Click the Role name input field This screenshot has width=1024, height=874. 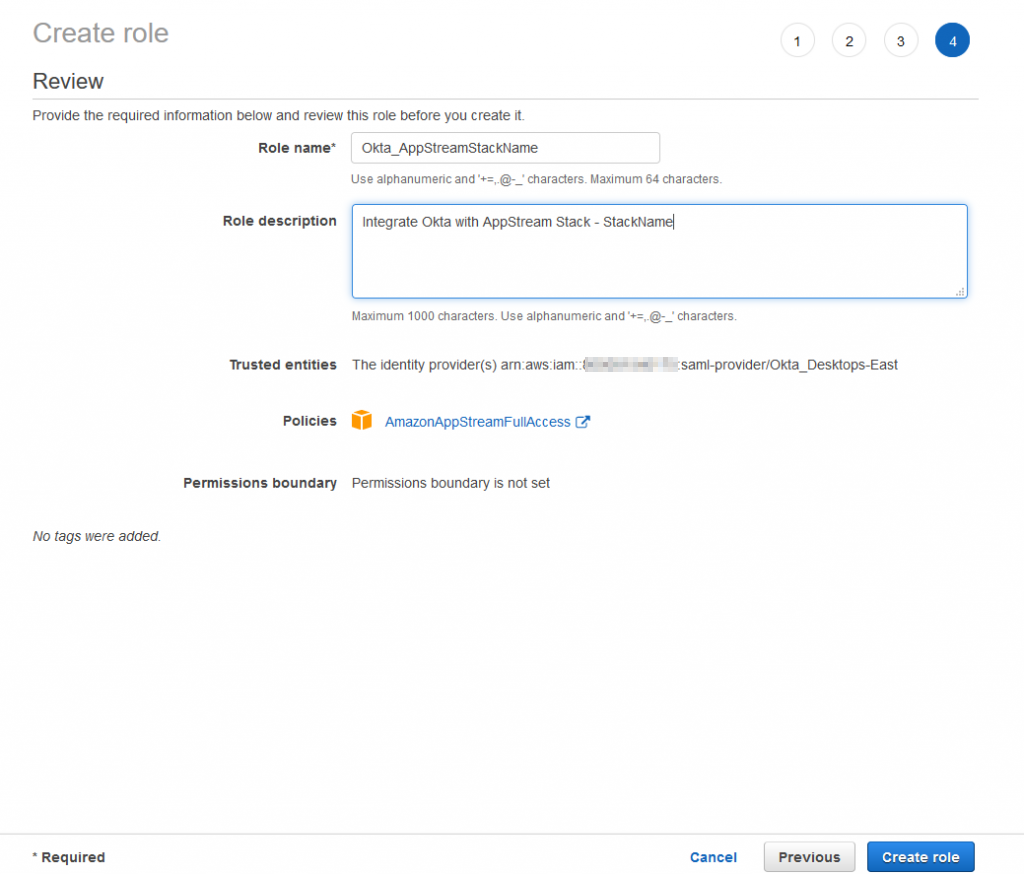[505, 148]
